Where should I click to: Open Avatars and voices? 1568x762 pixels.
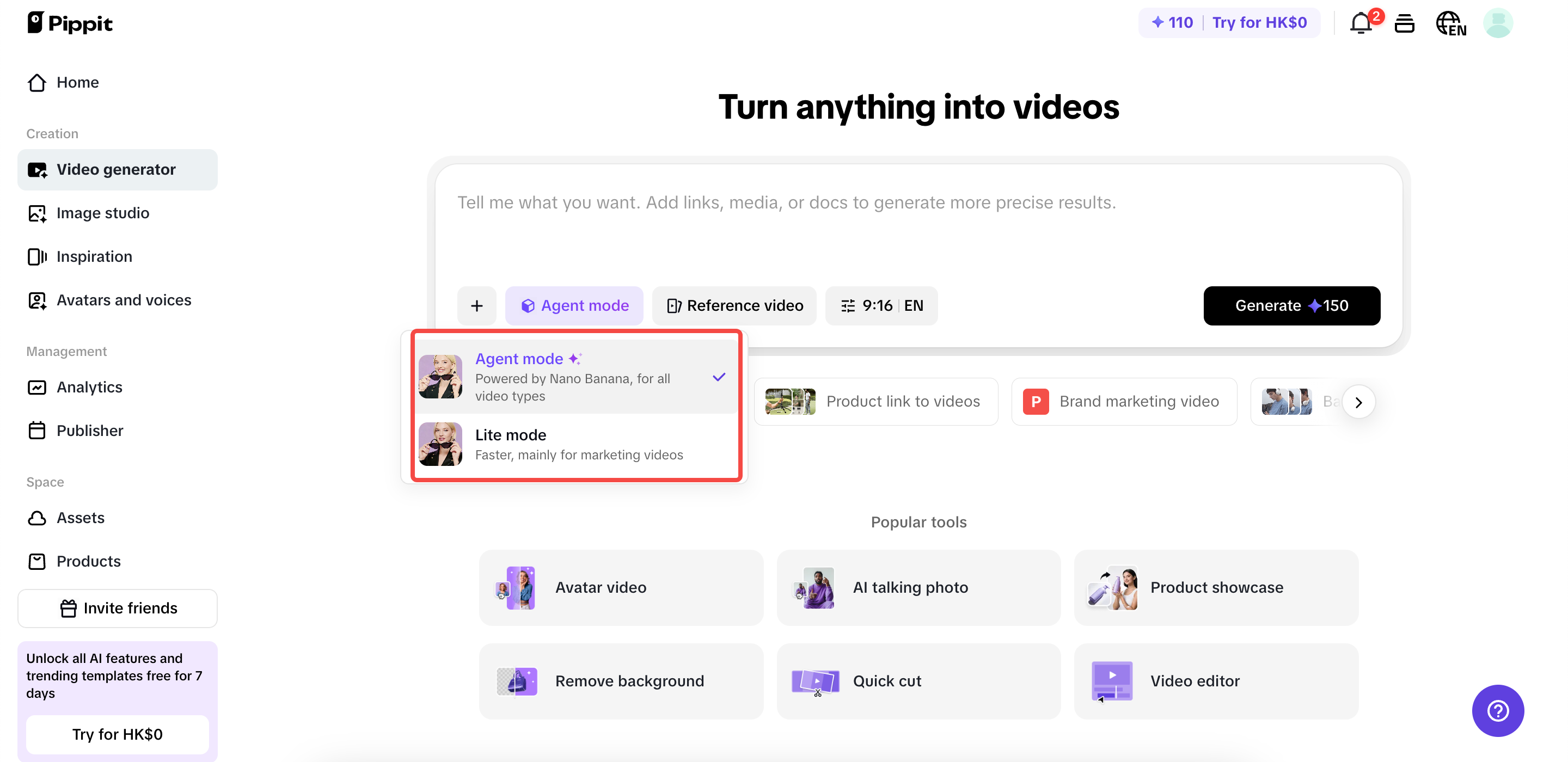coord(124,300)
